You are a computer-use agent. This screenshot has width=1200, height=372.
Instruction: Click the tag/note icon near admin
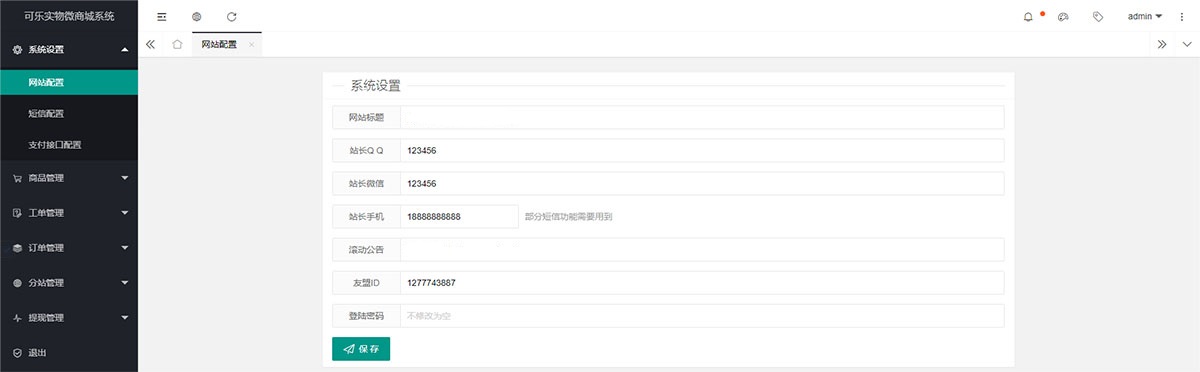tap(1098, 17)
